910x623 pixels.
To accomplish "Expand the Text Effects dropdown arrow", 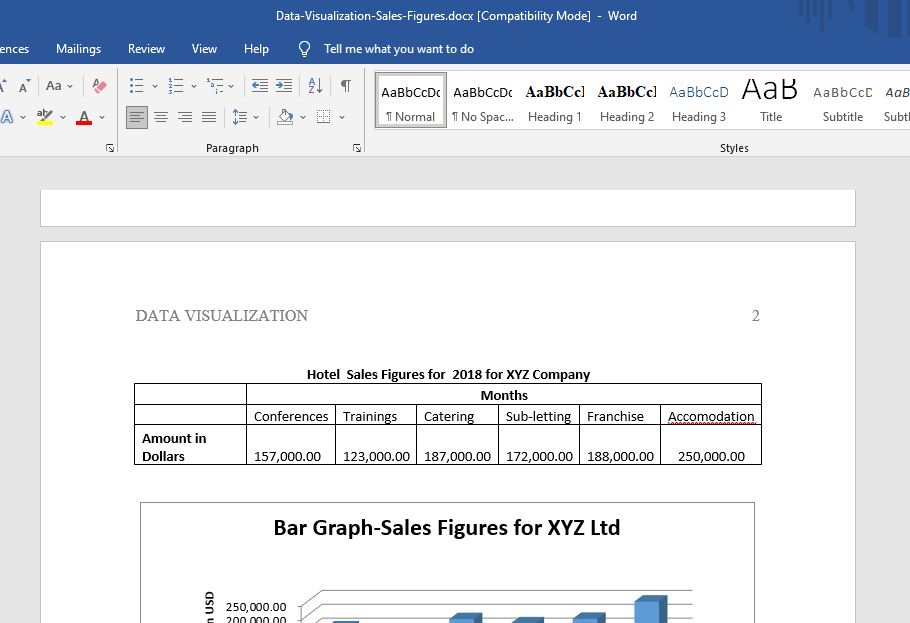I will pos(23,117).
